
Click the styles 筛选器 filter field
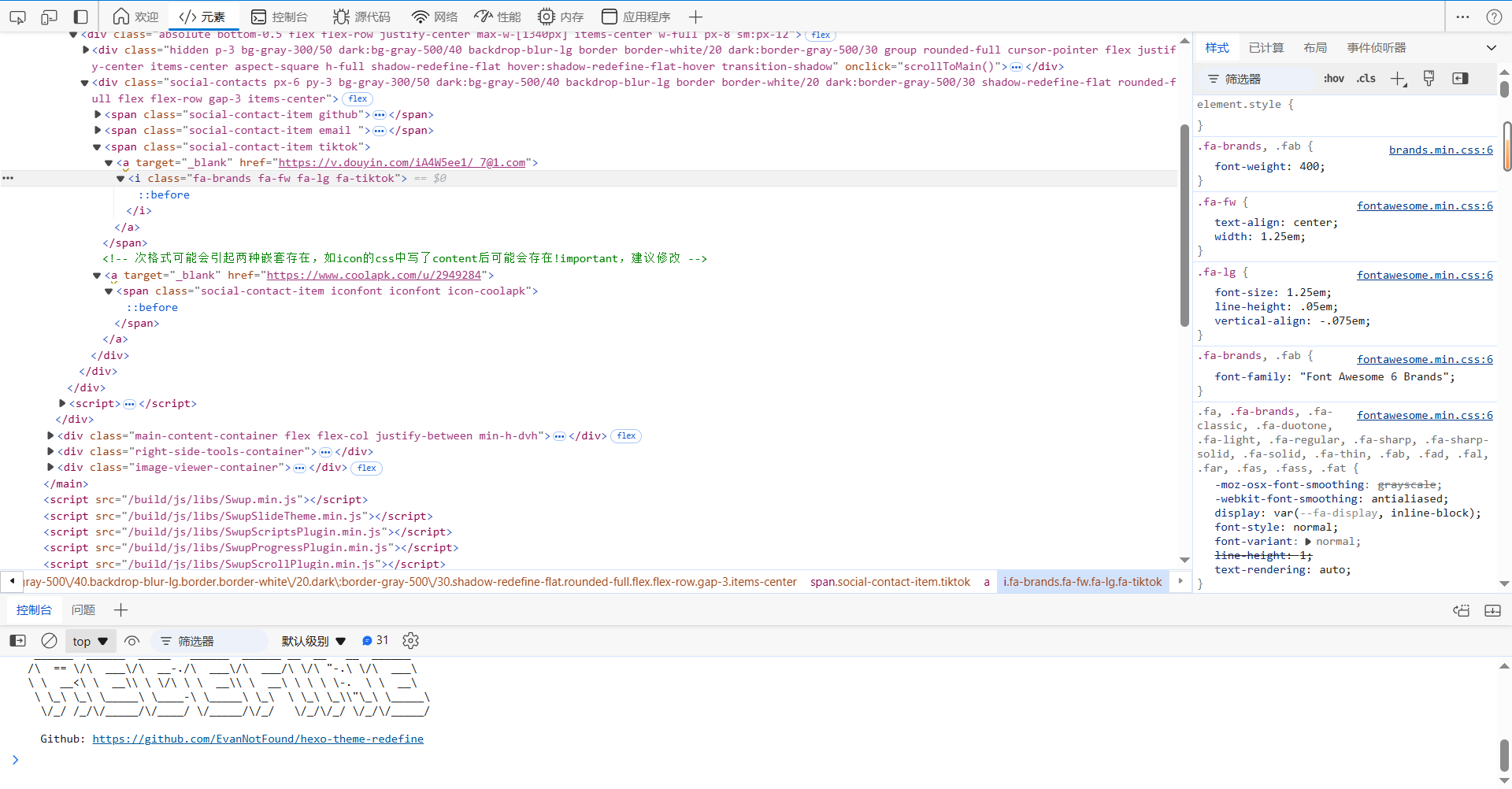(x=1260, y=79)
